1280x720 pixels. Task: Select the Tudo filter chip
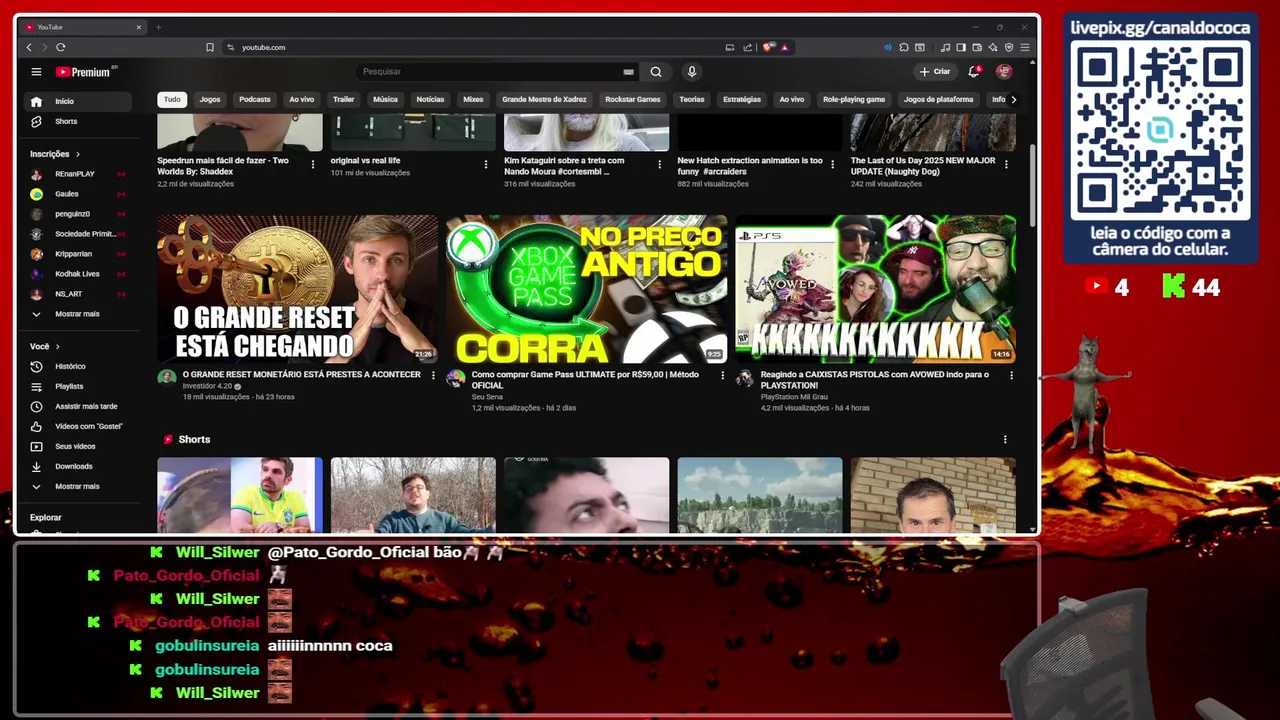point(172,99)
